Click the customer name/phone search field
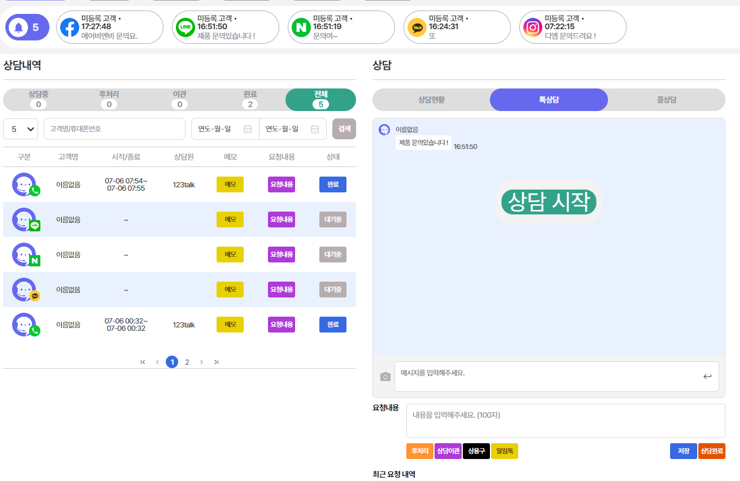Viewport: 740px width, 481px height. (x=114, y=129)
